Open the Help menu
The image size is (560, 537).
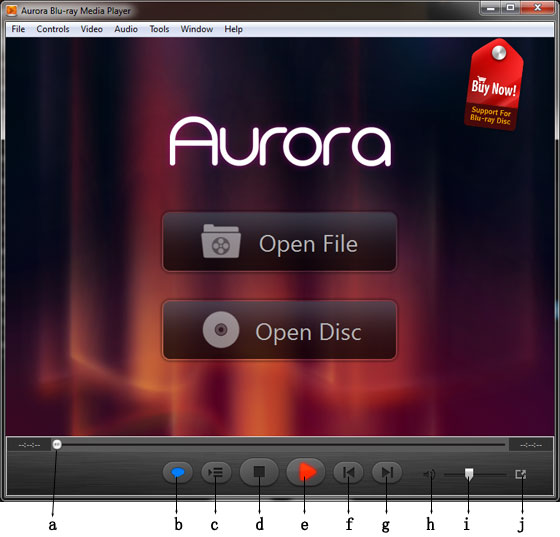pos(233,29)
